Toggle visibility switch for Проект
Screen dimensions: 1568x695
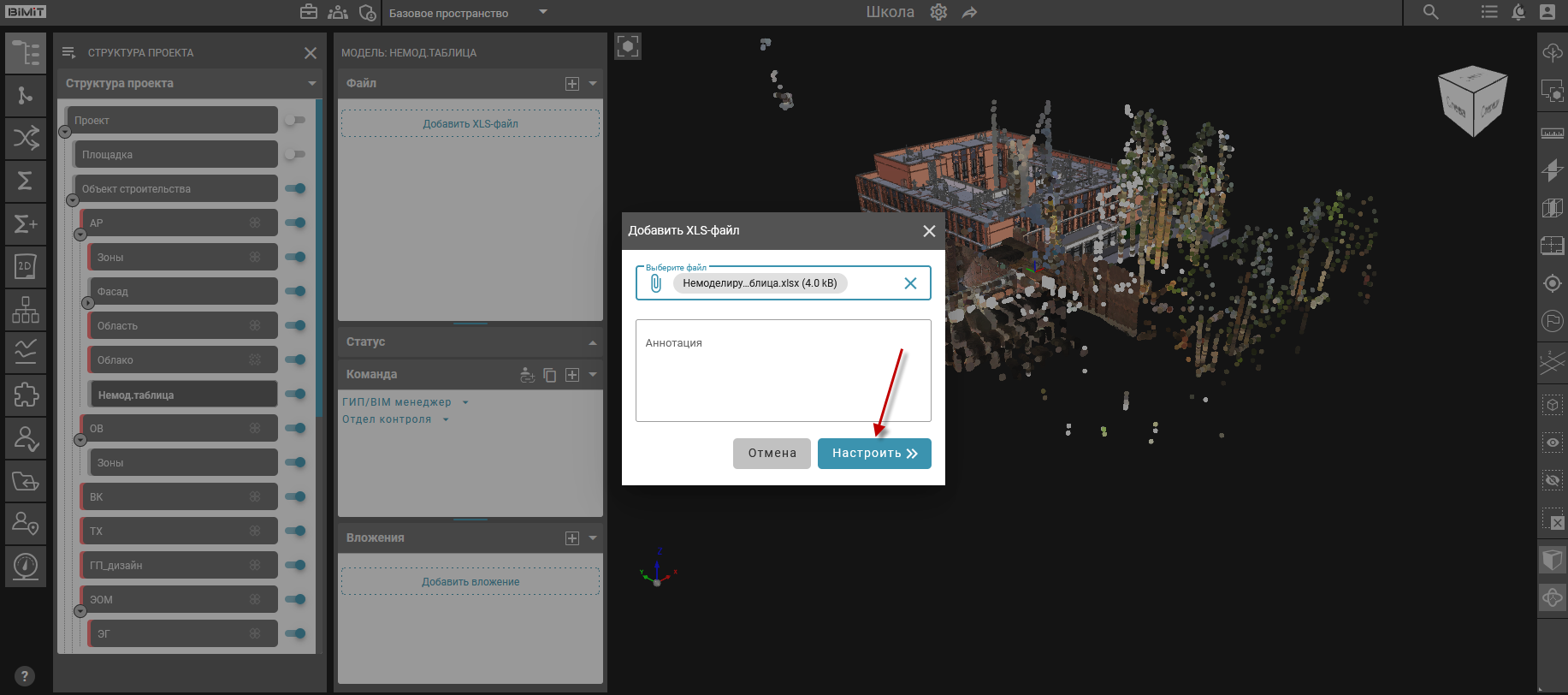pyautogui.click(x=295, y=120)
